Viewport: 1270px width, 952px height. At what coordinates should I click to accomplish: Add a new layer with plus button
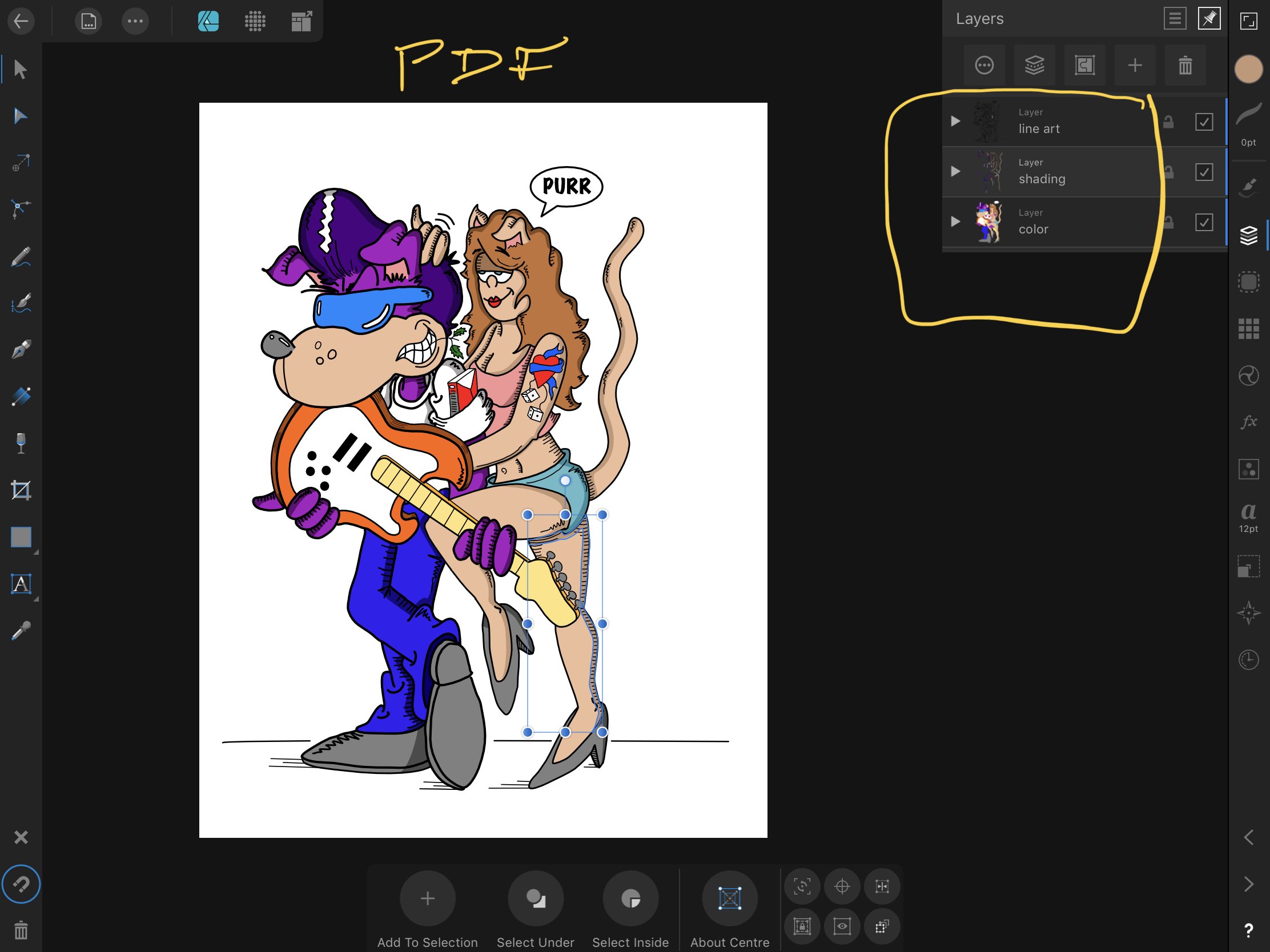coord(1135,65)
